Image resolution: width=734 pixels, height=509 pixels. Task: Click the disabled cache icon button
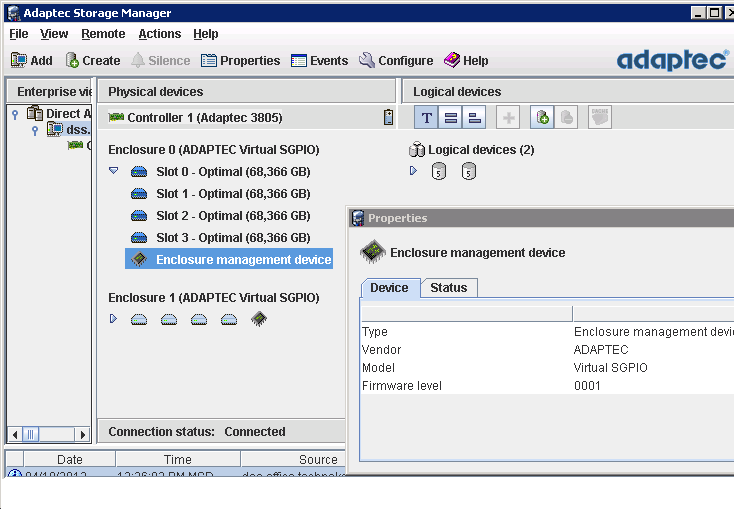[x=600, y=117]
